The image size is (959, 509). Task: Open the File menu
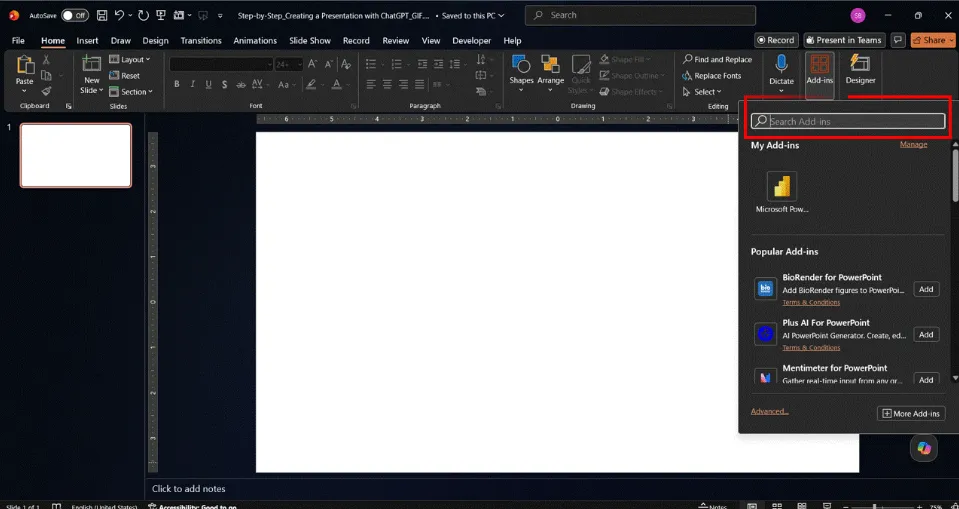pos(18,40)
